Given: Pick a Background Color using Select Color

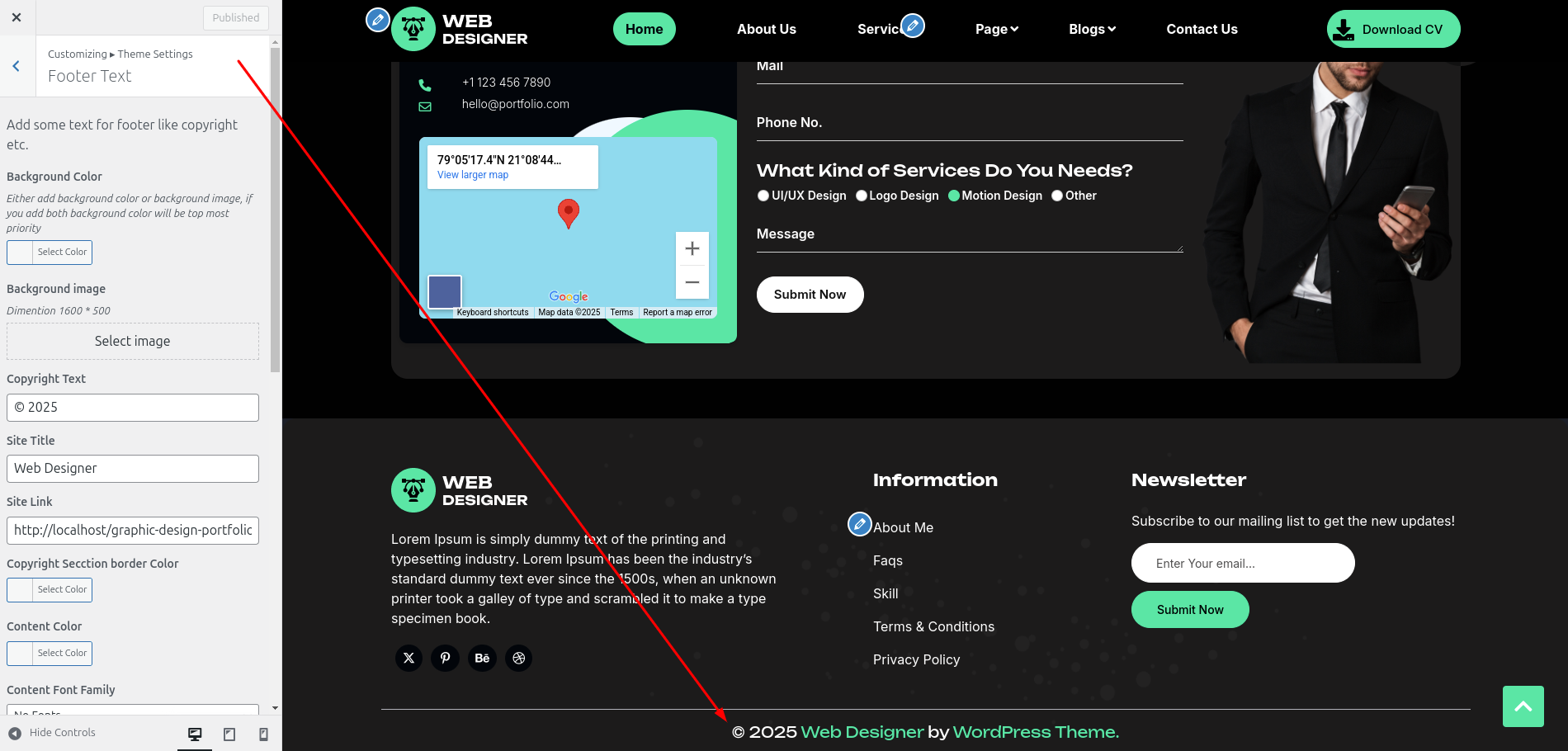Looking at the screenshot, I should click(50, 253).
